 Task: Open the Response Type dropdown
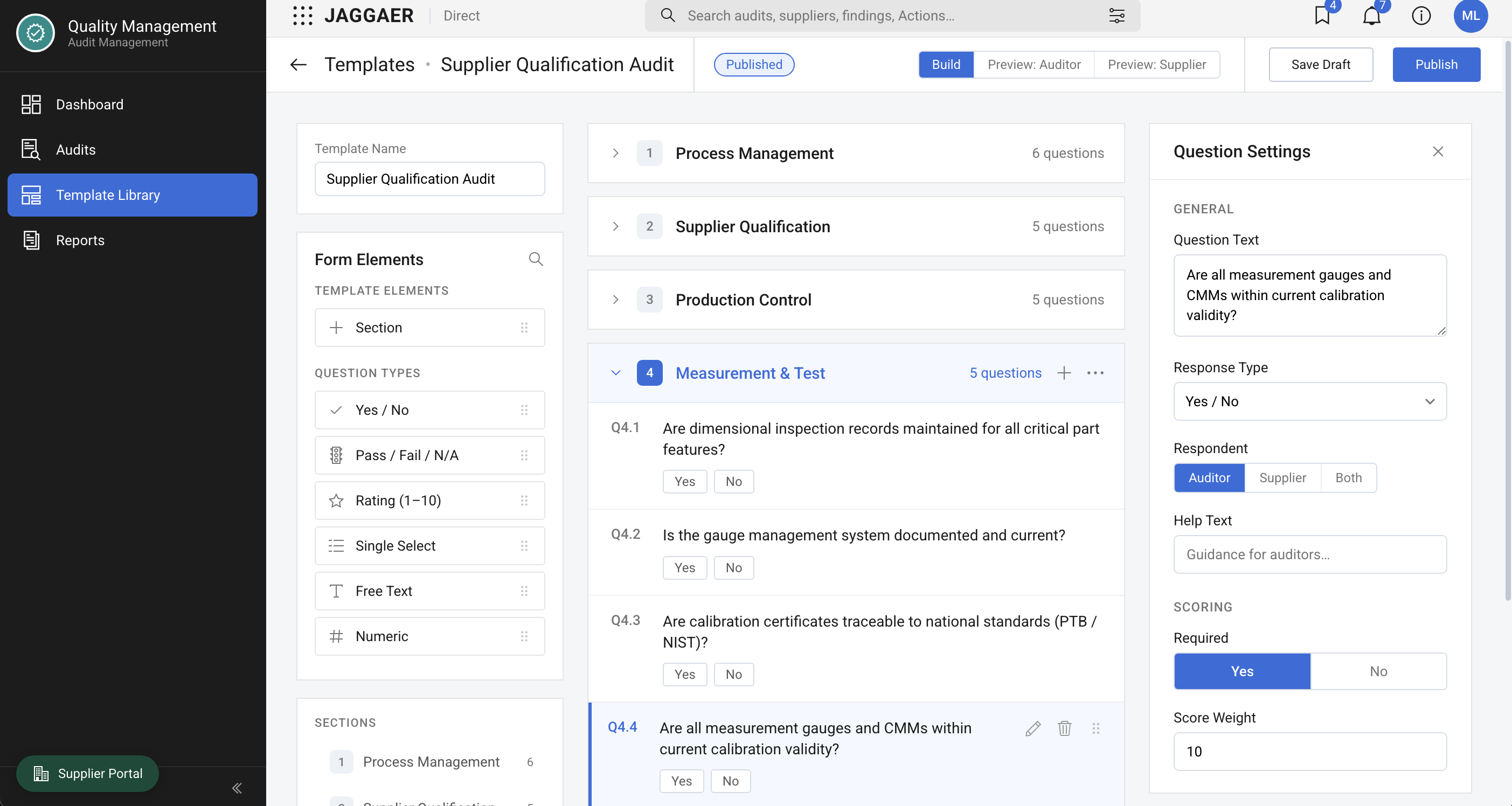[x=1309, y=401]
